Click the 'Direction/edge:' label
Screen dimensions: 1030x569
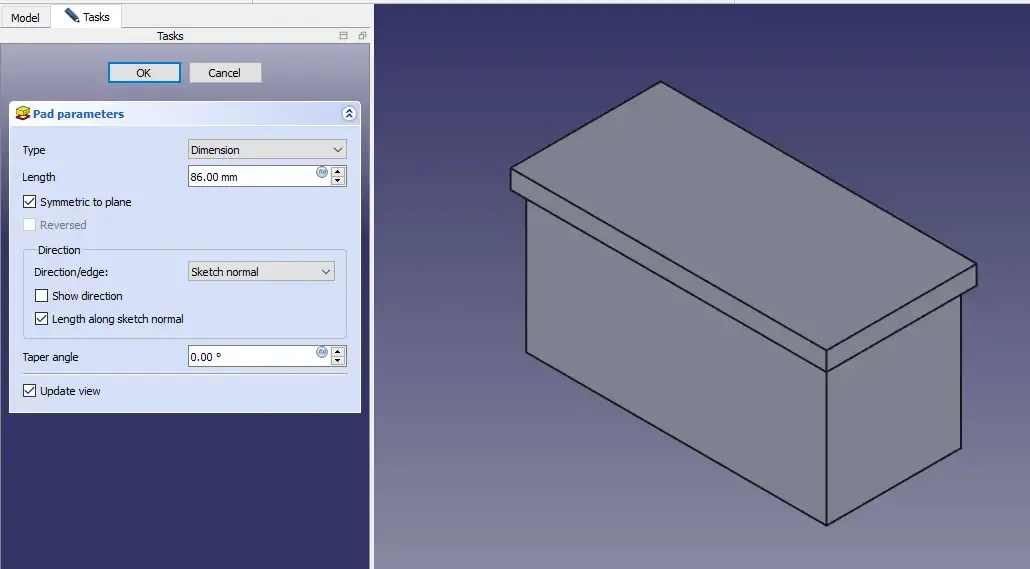pos(71,272)
